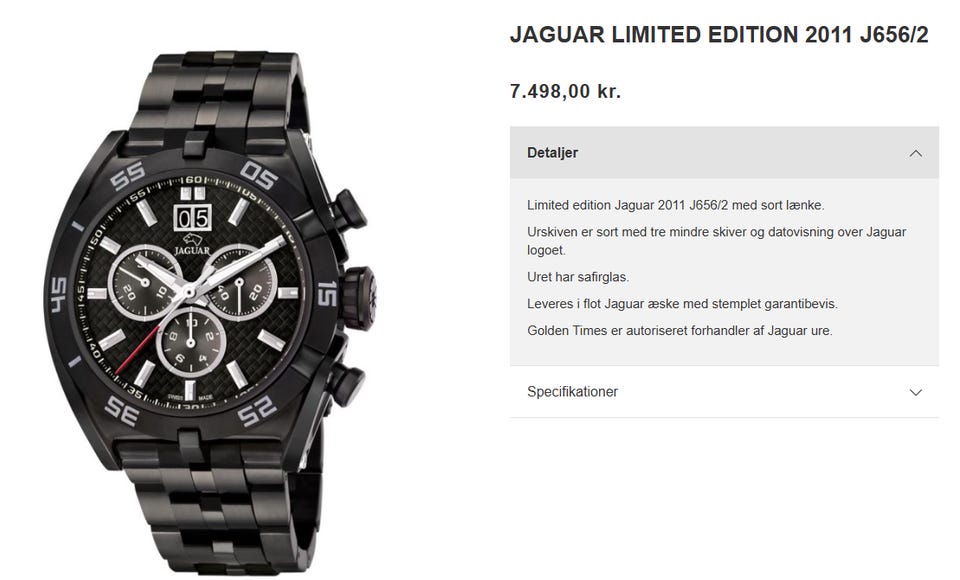Open the Specifikationer accordion tab
Screen dimensions: 960x580
coord(724,392)
